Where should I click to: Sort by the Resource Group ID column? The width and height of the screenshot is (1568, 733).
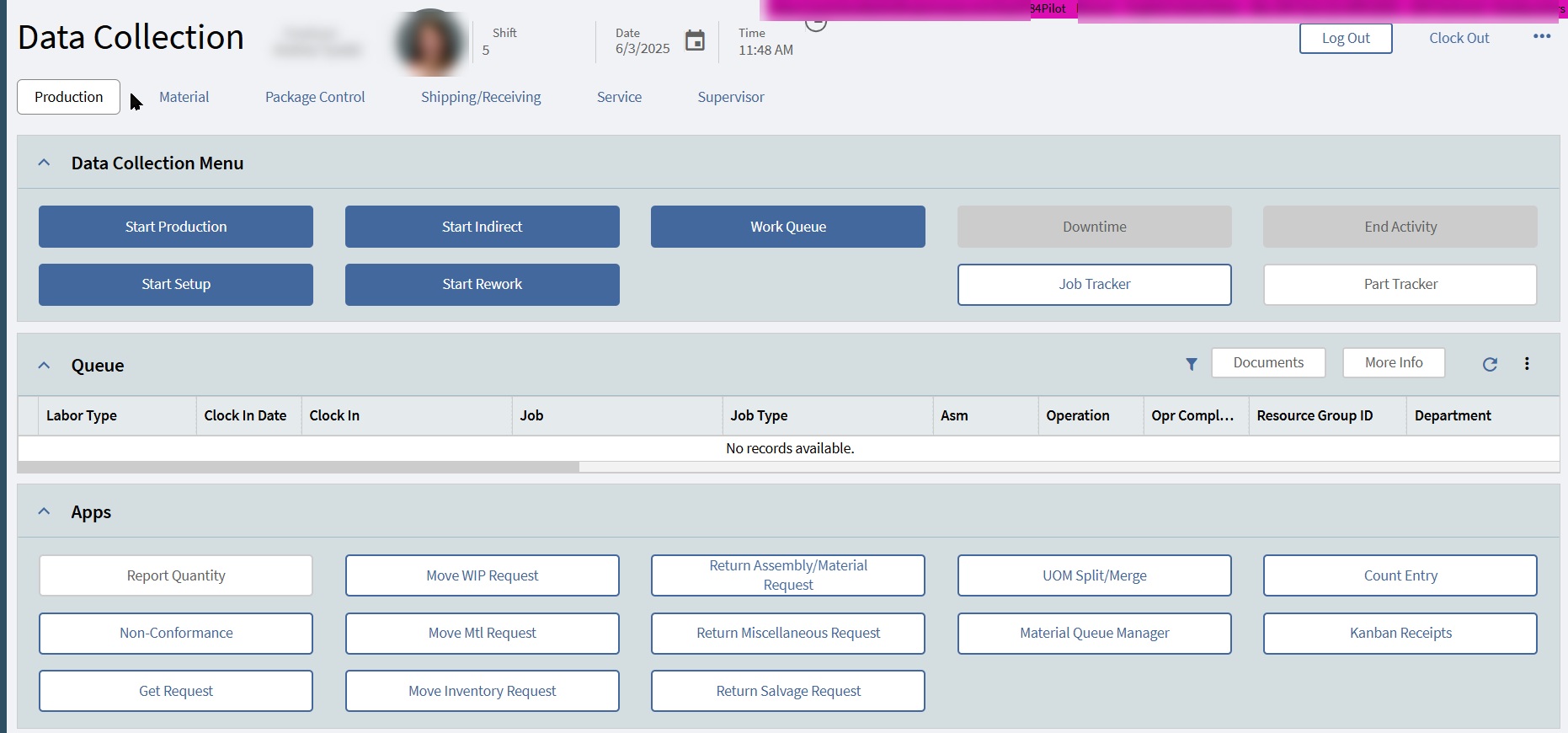[x=1327, y=415]
